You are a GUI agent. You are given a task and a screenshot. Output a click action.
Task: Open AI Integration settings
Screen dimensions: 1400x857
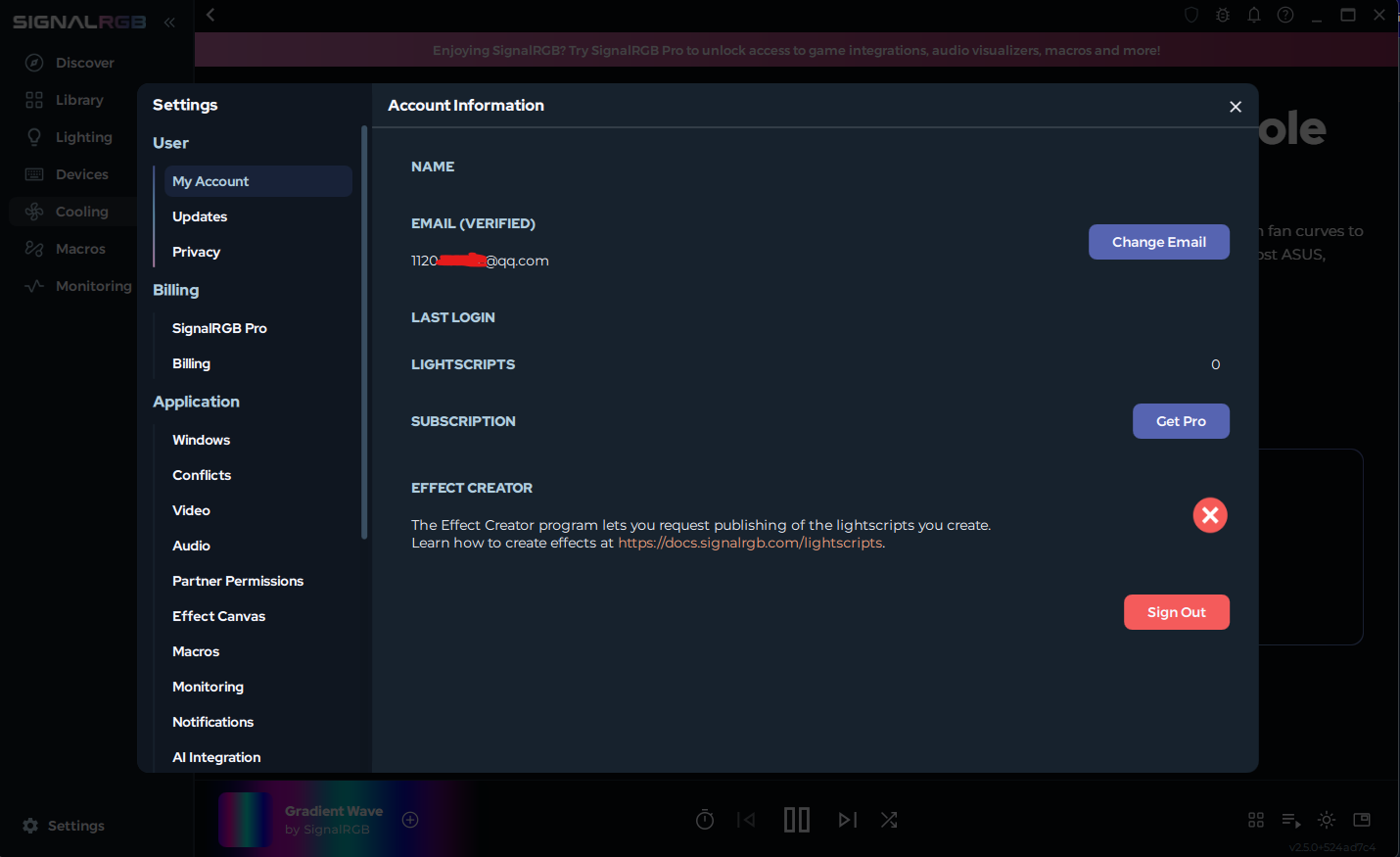pos(216,757)
